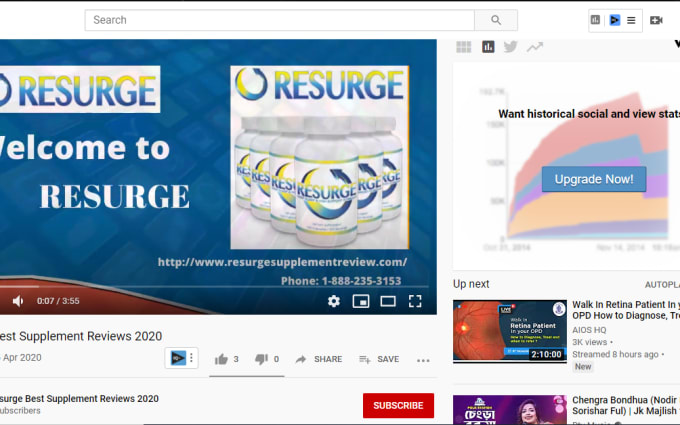Open the Walk In Retina Patient video title
680x425 pixels.
pyautogui.click(x=626, y=310)
